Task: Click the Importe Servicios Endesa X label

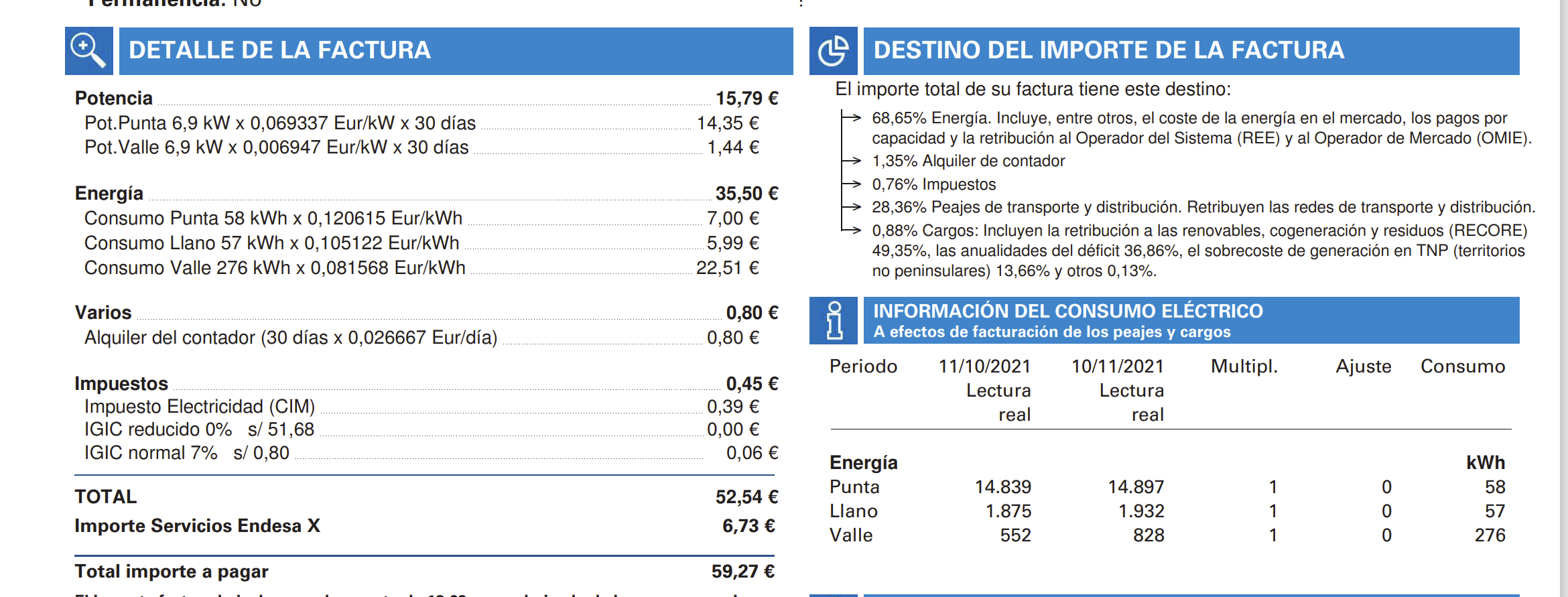Action: [197, 526]
